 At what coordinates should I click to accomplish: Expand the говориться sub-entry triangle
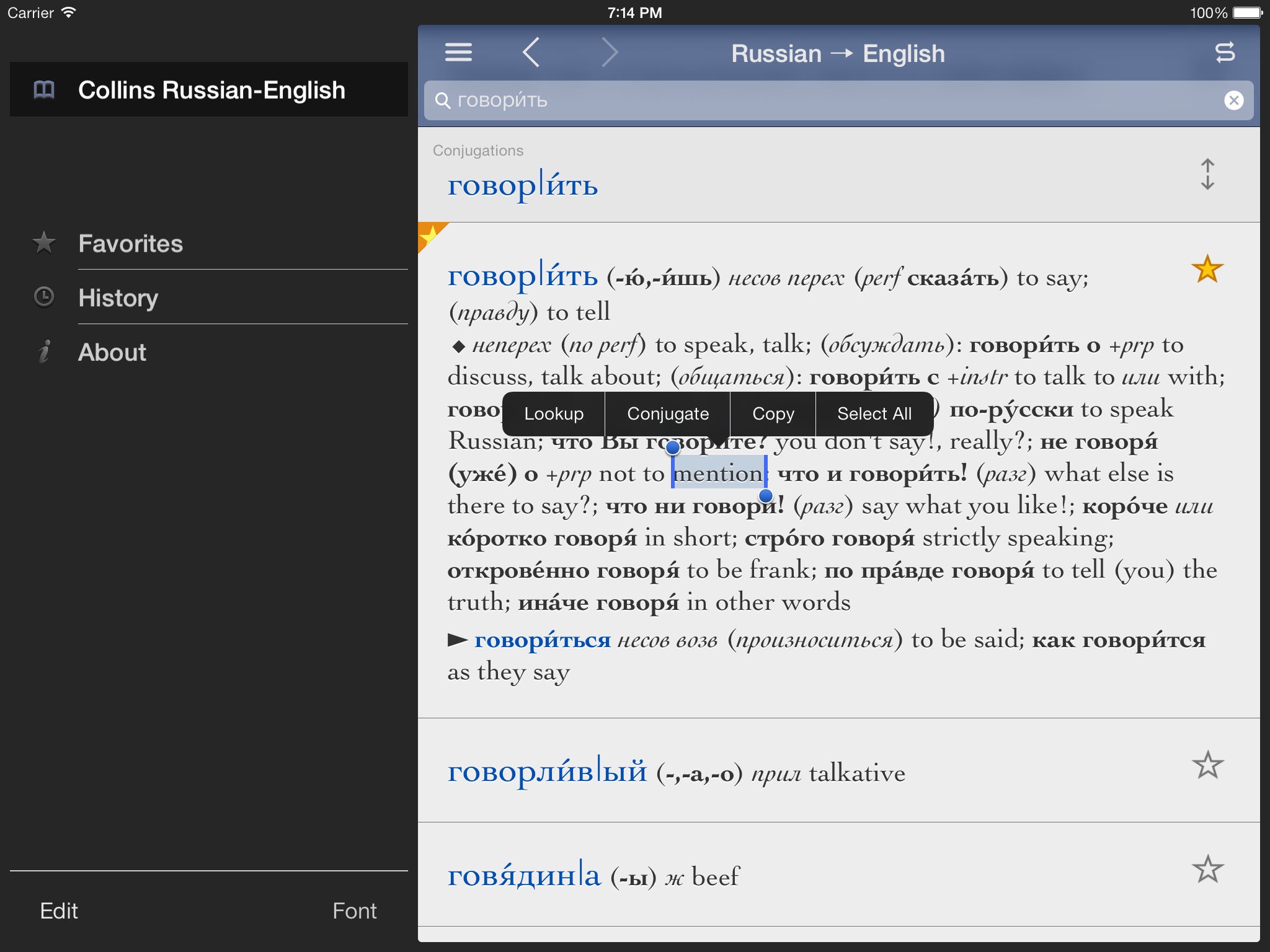458,640
